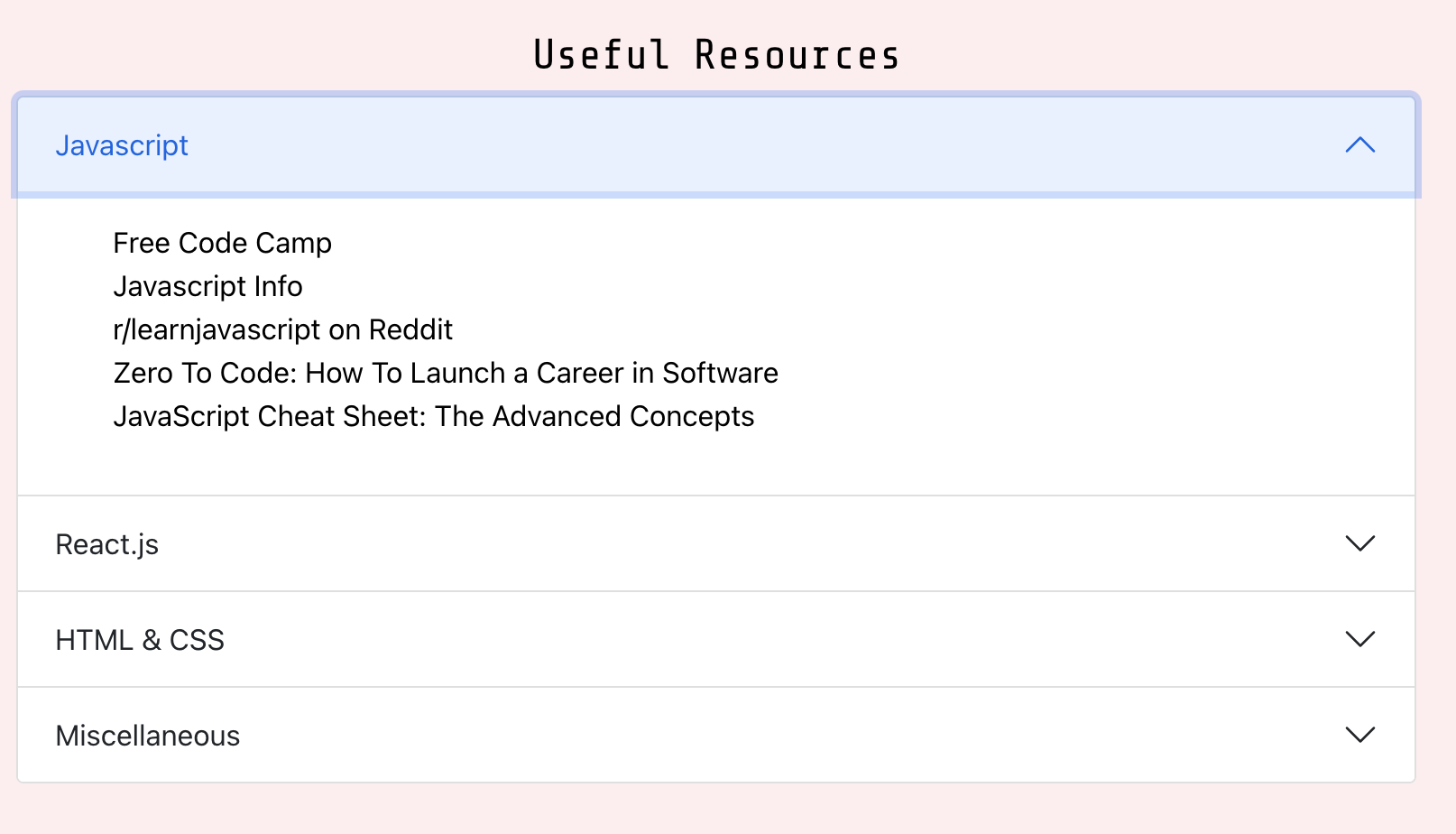
Task: Click the downward arrow icon beside React.js
Action: tap(1360, 543)
